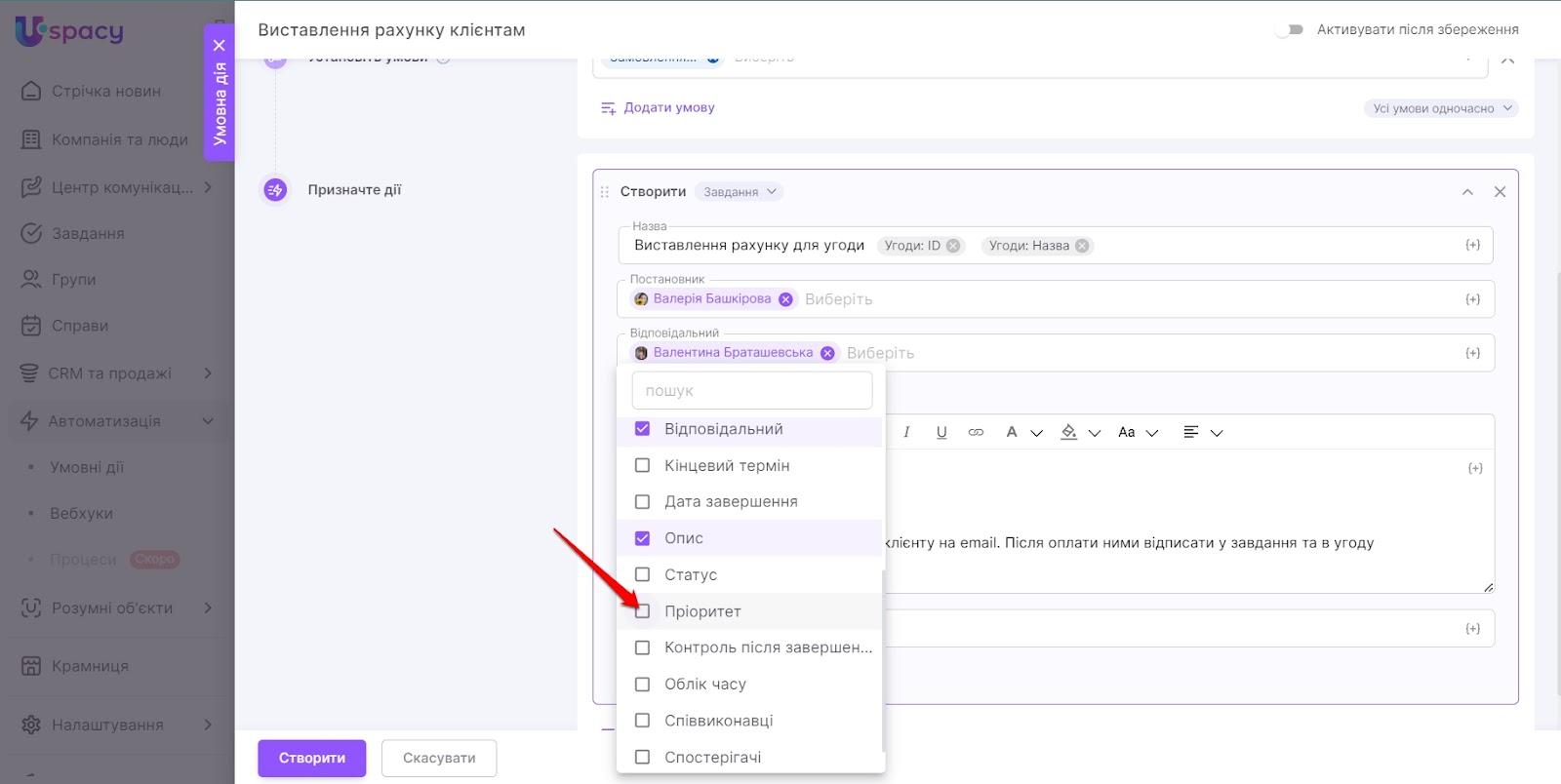Viewport: 1561px width, 784px height.
Task: Delete the Створити action block
Action: pyautogui.click(x=1500, y=192)
